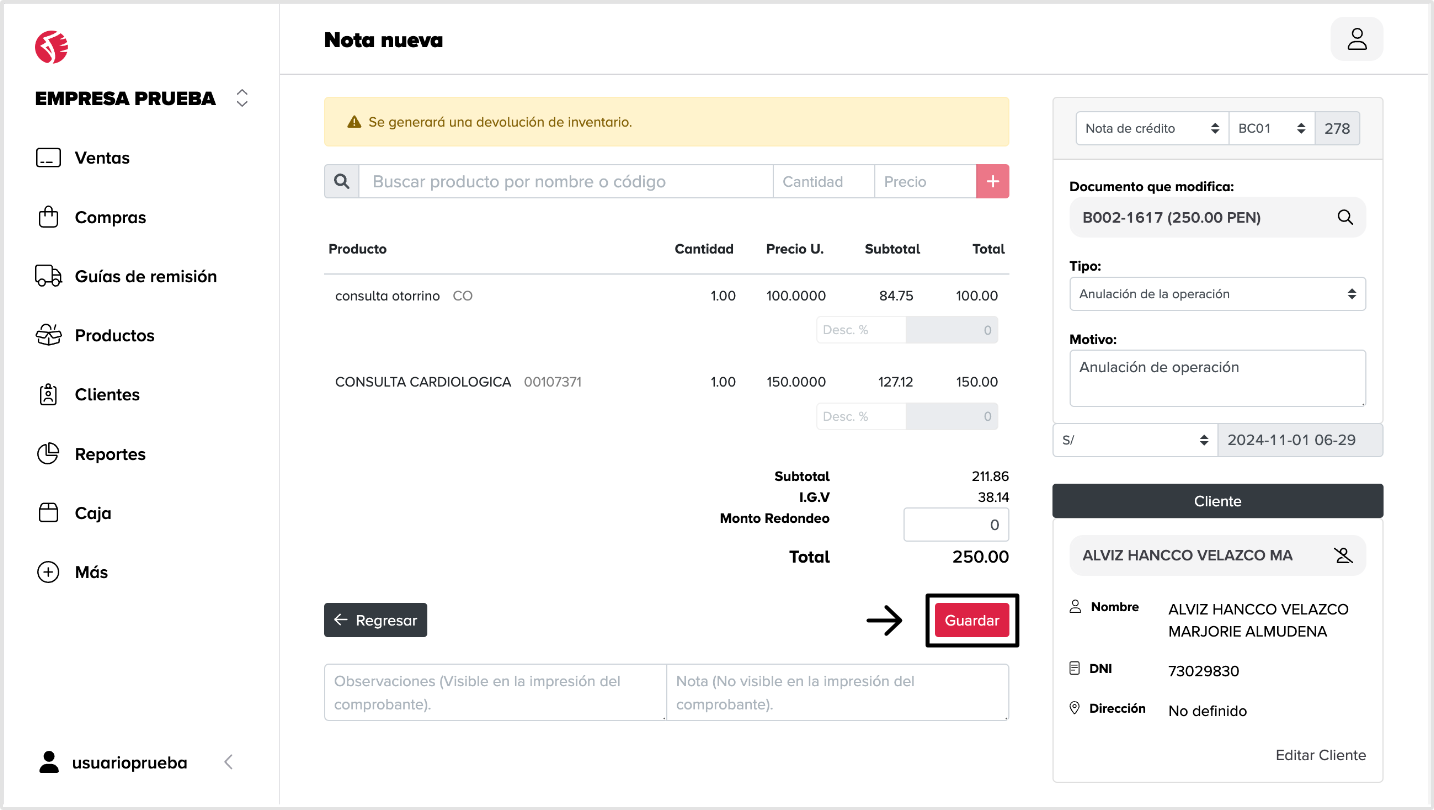Click the magnifier icon beside B002-1617 document
Screen dimensions: 1434x810
(x=1345, y=217)
